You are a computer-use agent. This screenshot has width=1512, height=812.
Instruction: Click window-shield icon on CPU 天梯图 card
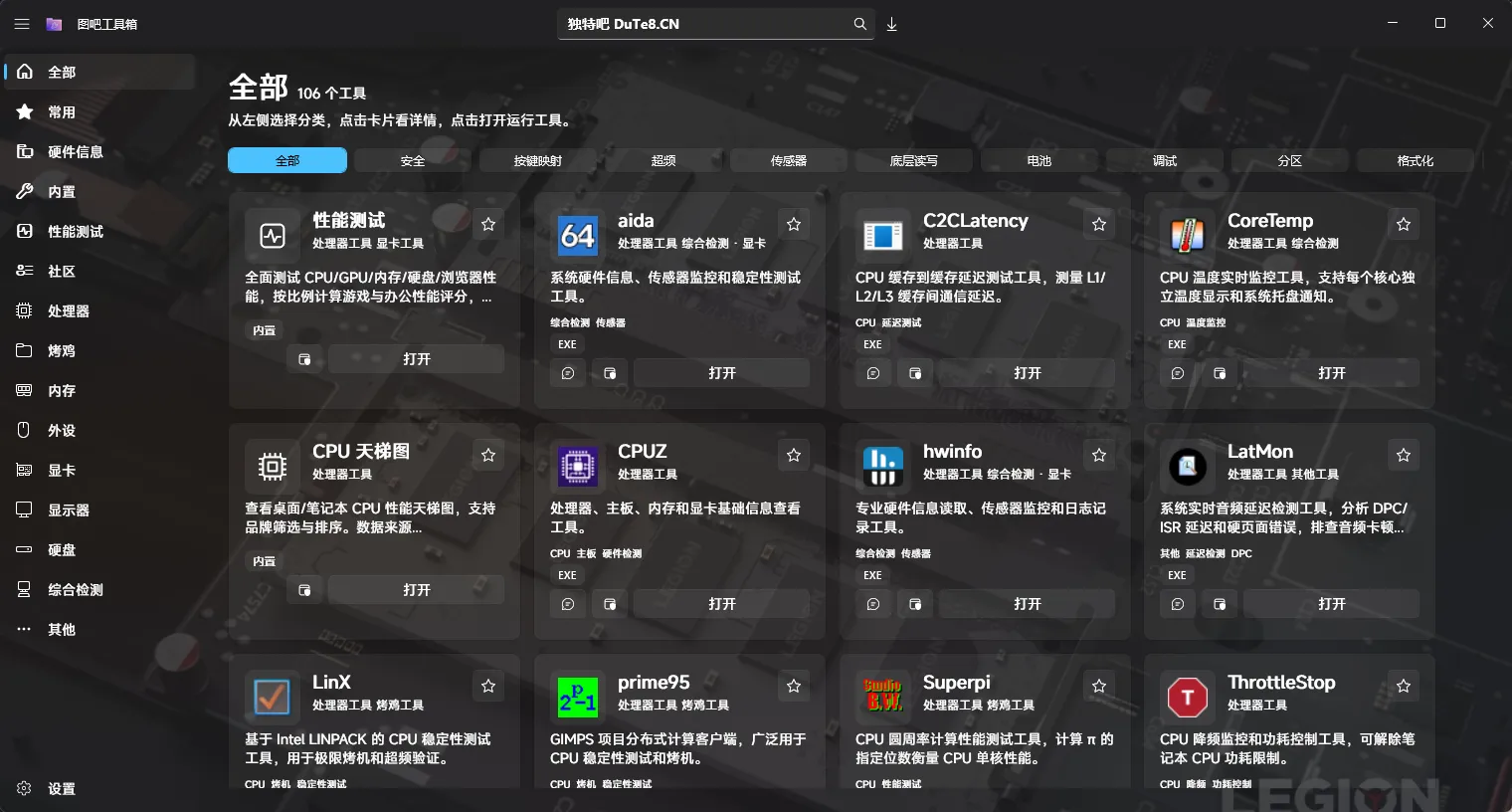click(x=304, y=590)
